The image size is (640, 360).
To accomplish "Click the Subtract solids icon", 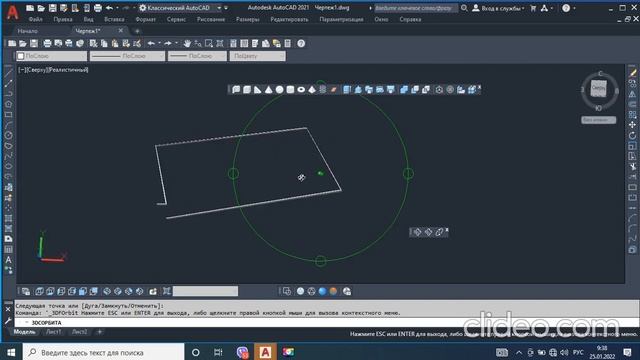I will click(415, 89).
